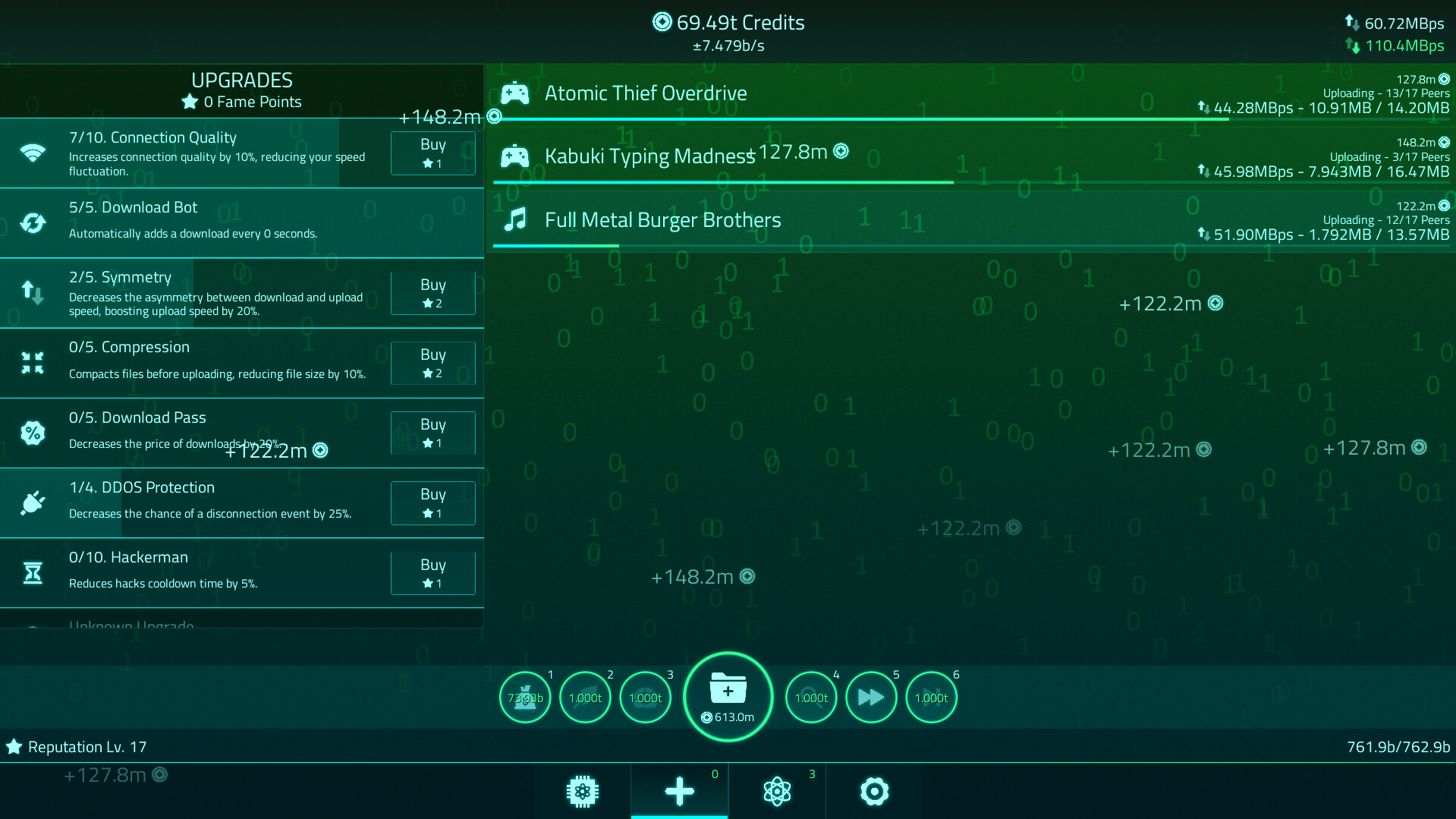Image resolution: width=1456 pixels, height=819 pixels.
Task: Click the magnifier ability in hotbar slot 4
Action: [x=810, y=697]
